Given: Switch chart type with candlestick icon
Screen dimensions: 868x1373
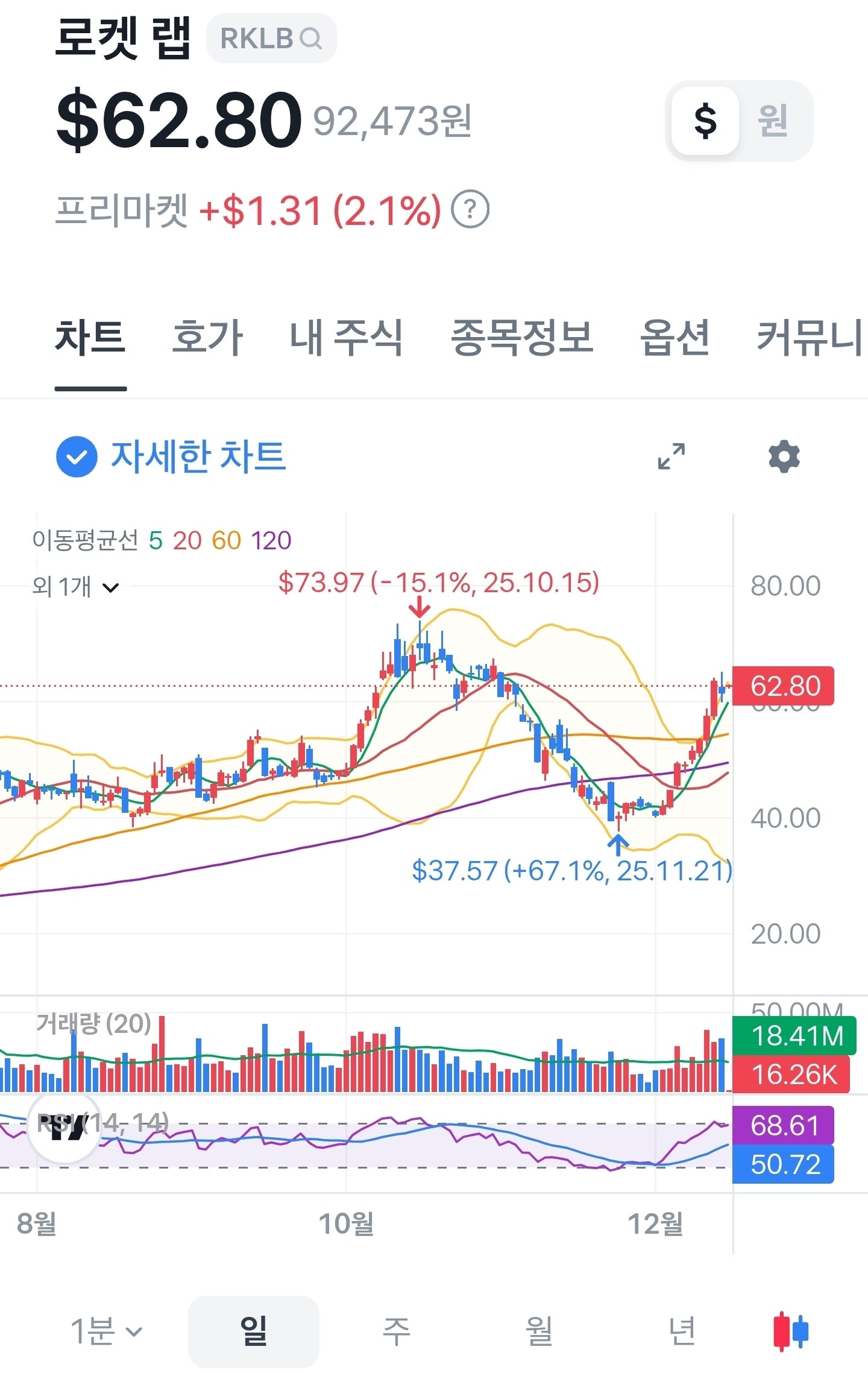Looking at the screenshot, I should click(x=790, y=1331).
